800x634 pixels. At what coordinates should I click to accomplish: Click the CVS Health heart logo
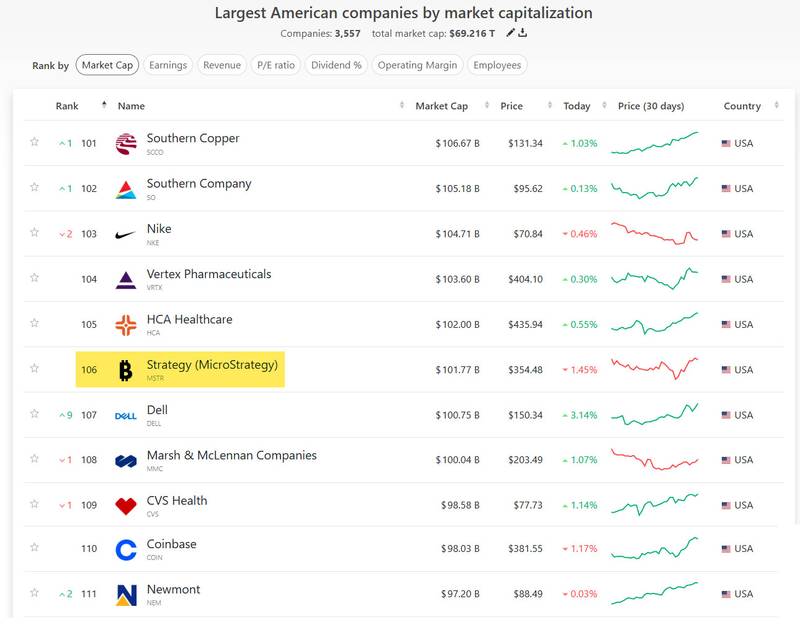coord(126,506)
